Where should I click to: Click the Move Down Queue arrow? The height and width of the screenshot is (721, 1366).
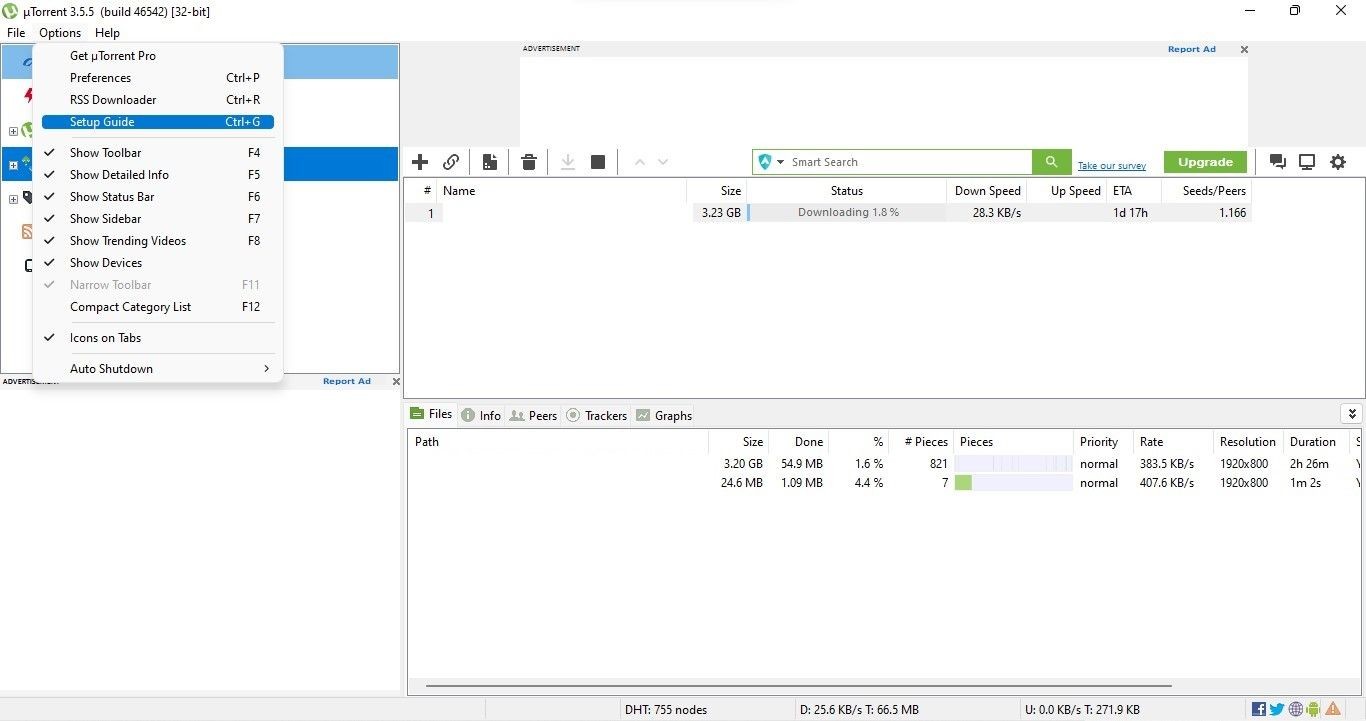[x=662, y=162]
